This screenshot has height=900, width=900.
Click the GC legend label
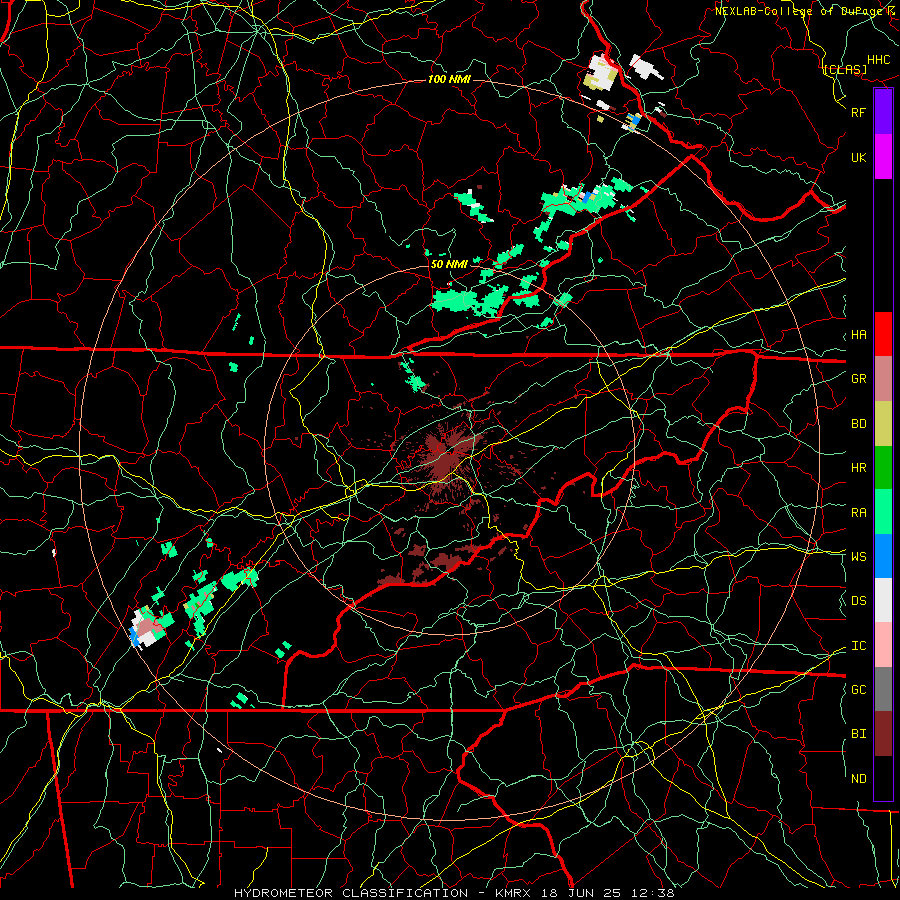(859, 690)
